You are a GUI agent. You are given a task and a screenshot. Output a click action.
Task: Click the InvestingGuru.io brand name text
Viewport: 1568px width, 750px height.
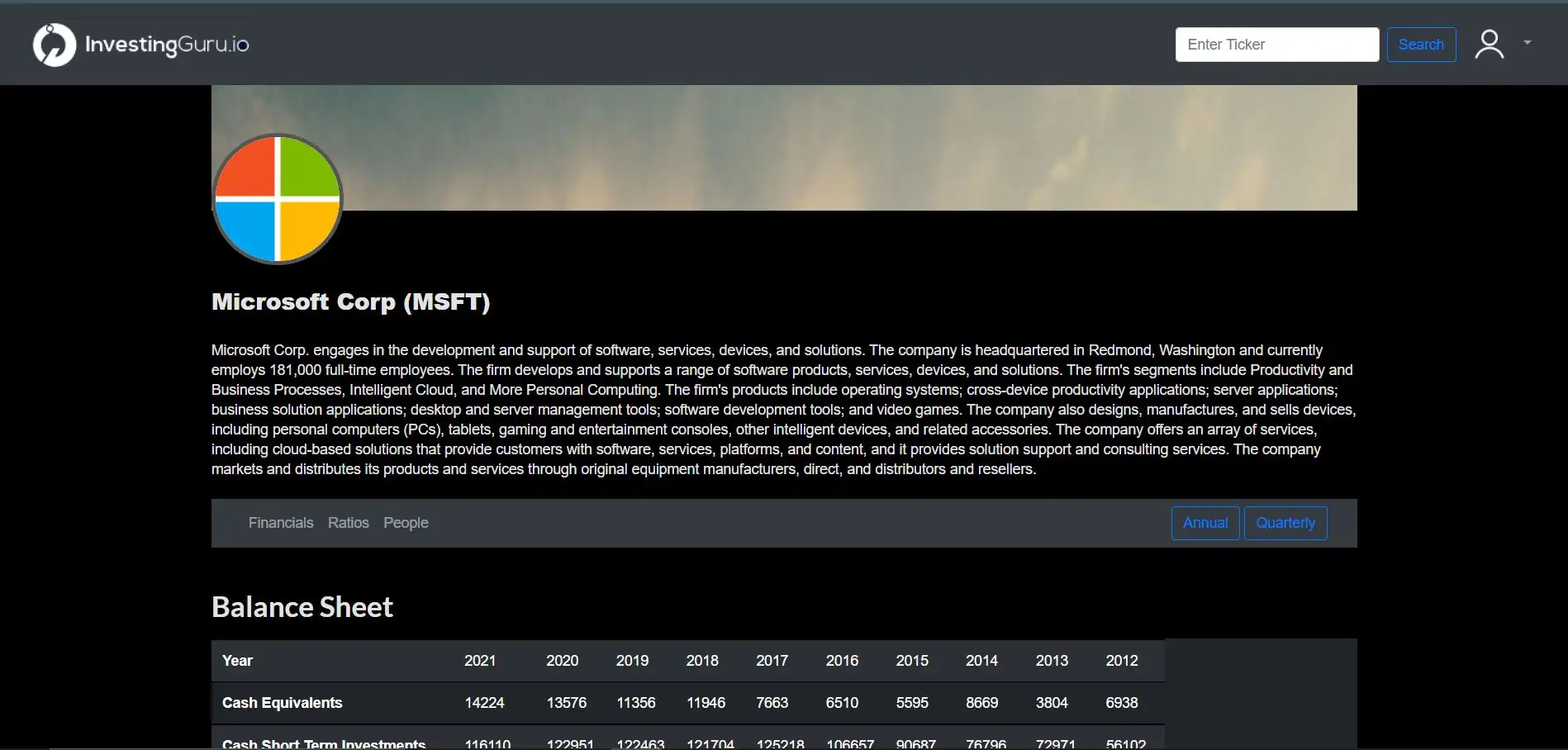click(x=167, y=45)
